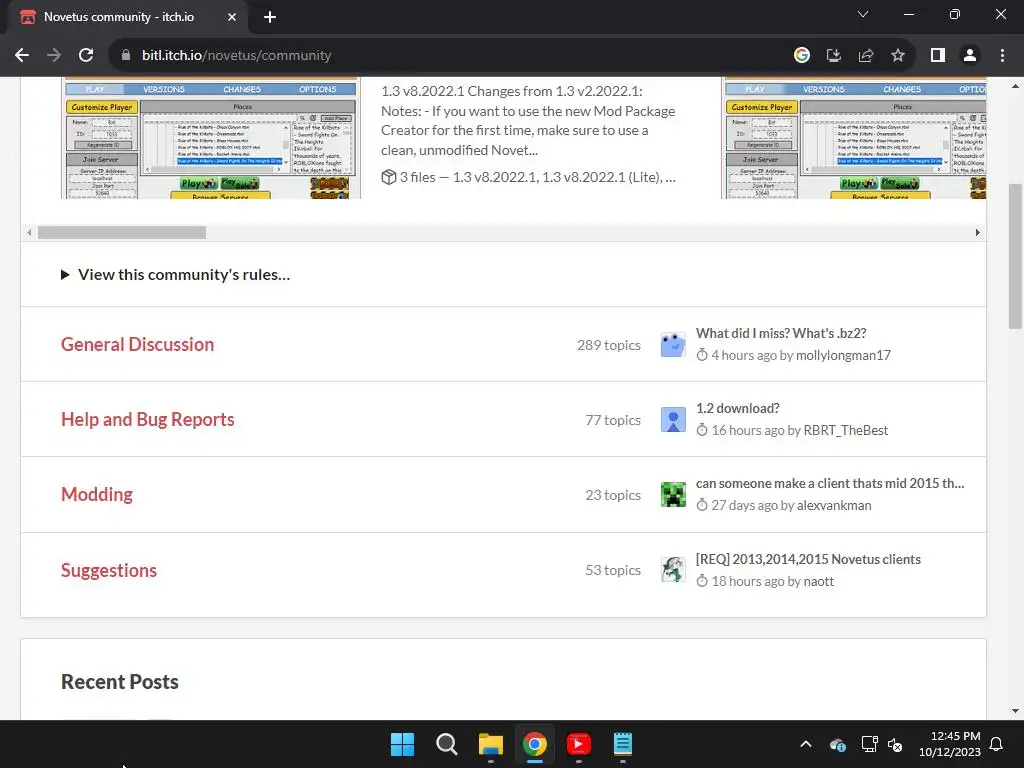Open the network status tray icon

[869, 744]
